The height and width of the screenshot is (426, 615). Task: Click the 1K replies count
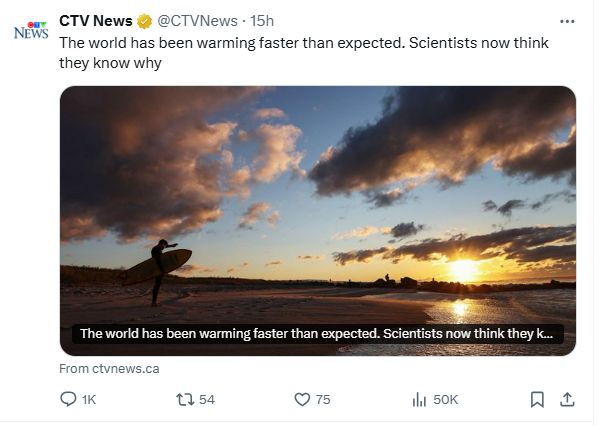89,400
